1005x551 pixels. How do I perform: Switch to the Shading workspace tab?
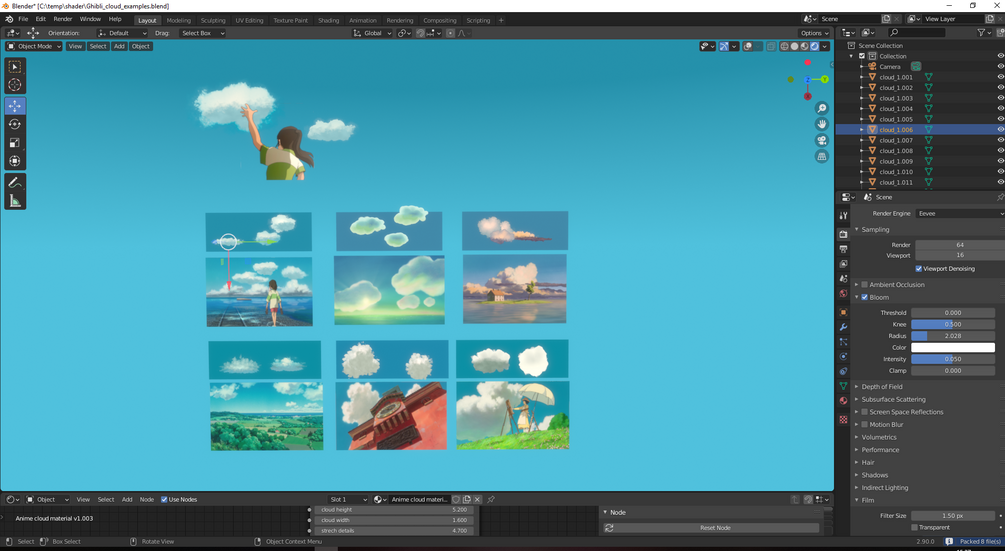tap(328, 21)
